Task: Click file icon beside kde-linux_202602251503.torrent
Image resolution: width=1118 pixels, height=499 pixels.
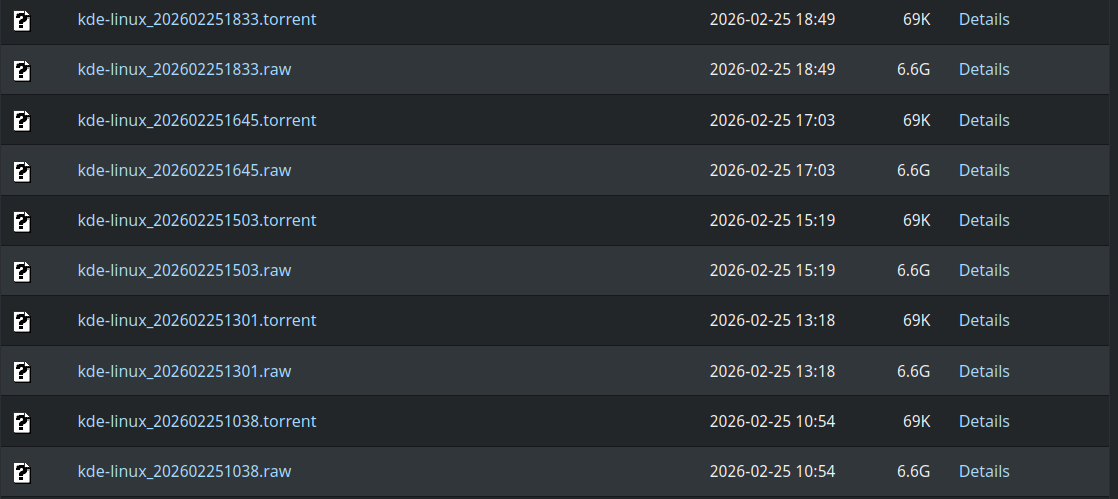Action: (22, 221)
